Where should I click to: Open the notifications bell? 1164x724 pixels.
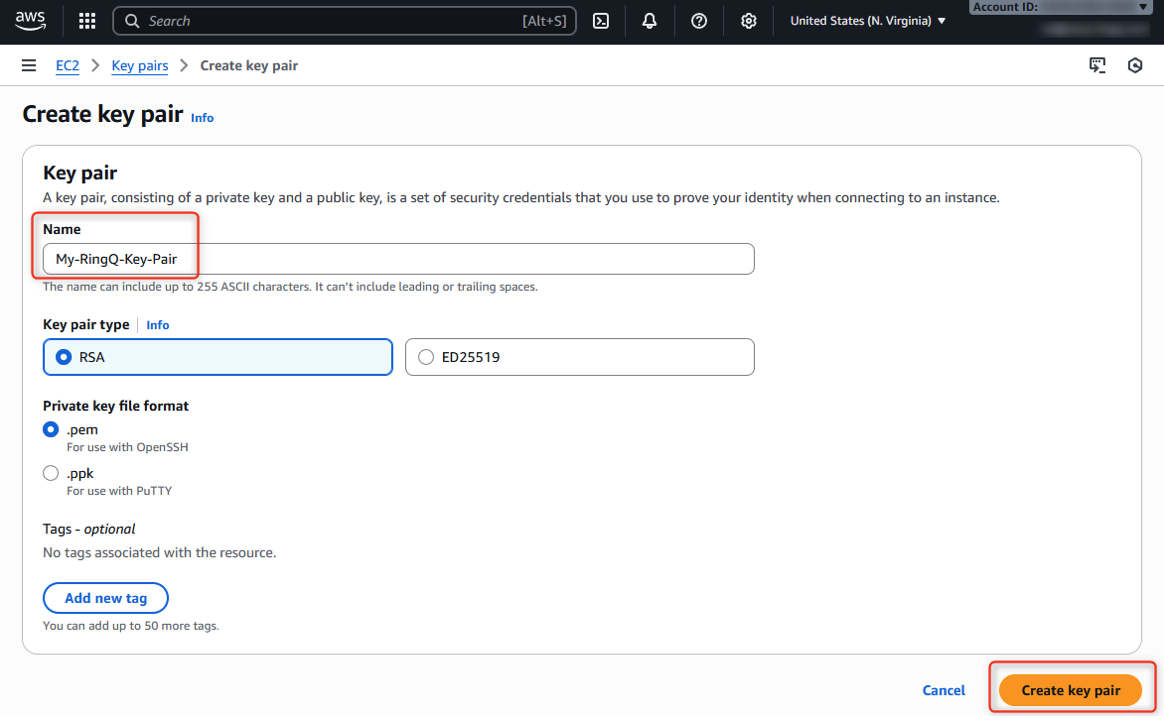(650, 20)
